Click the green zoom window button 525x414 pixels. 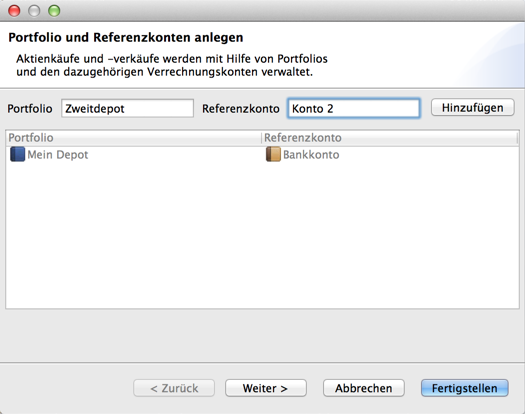54,11
